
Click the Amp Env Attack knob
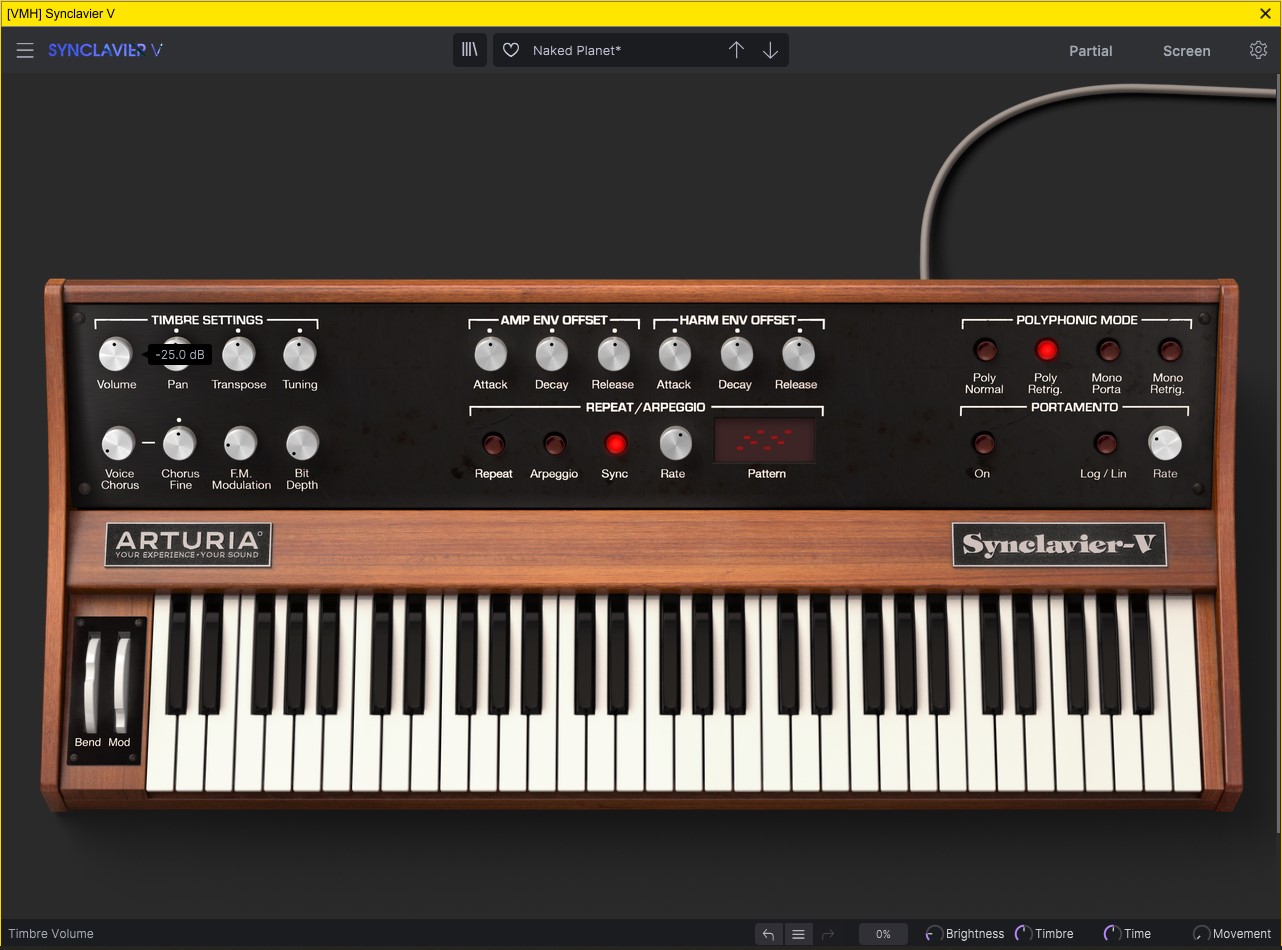point(490,354)
